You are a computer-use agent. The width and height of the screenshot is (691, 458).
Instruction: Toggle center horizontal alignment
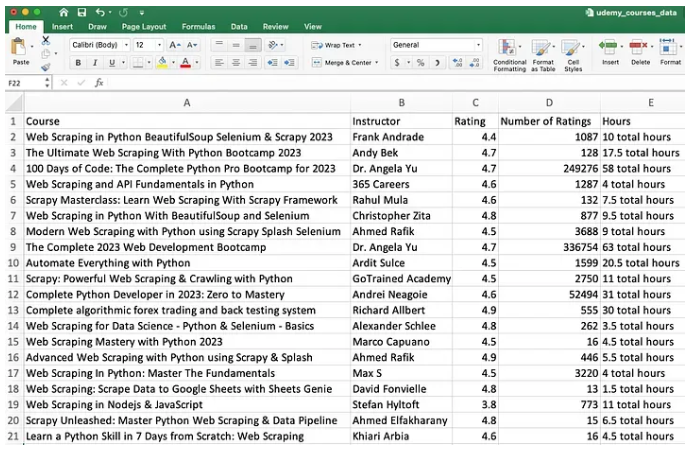tap(236, 62)
